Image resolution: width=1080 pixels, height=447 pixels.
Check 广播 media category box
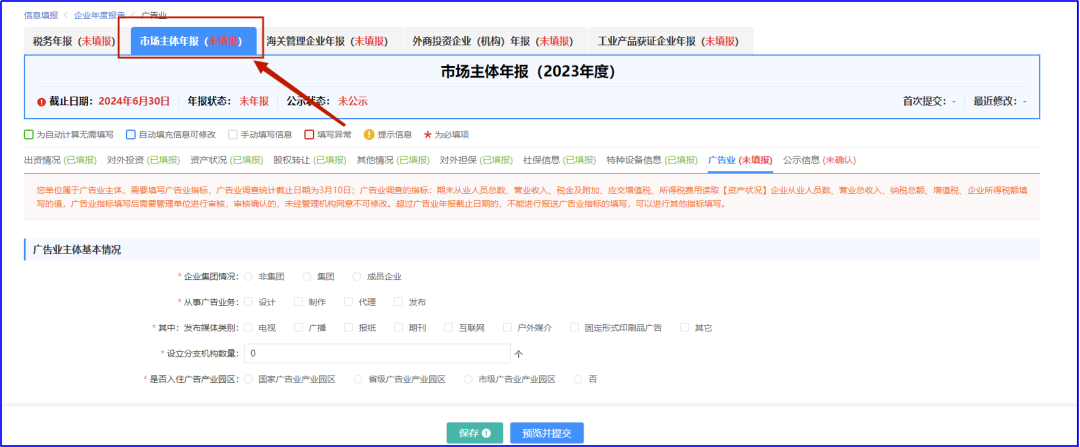pyautogui.click(x=298, y=328)
